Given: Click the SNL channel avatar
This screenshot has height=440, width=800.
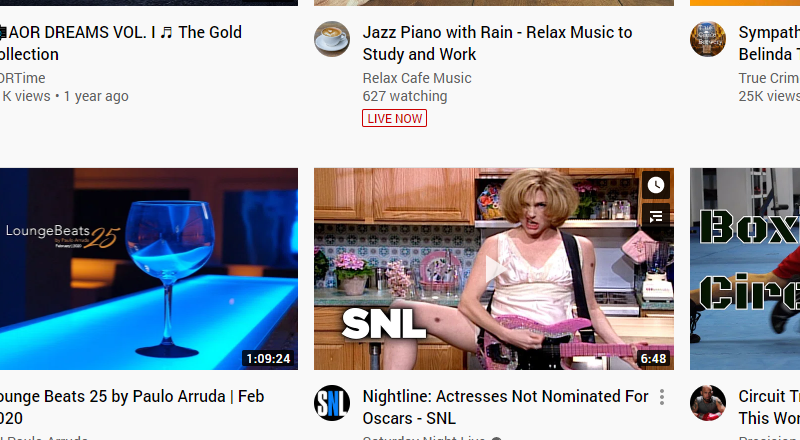Looking at the screenshot, I should point(332,403).
